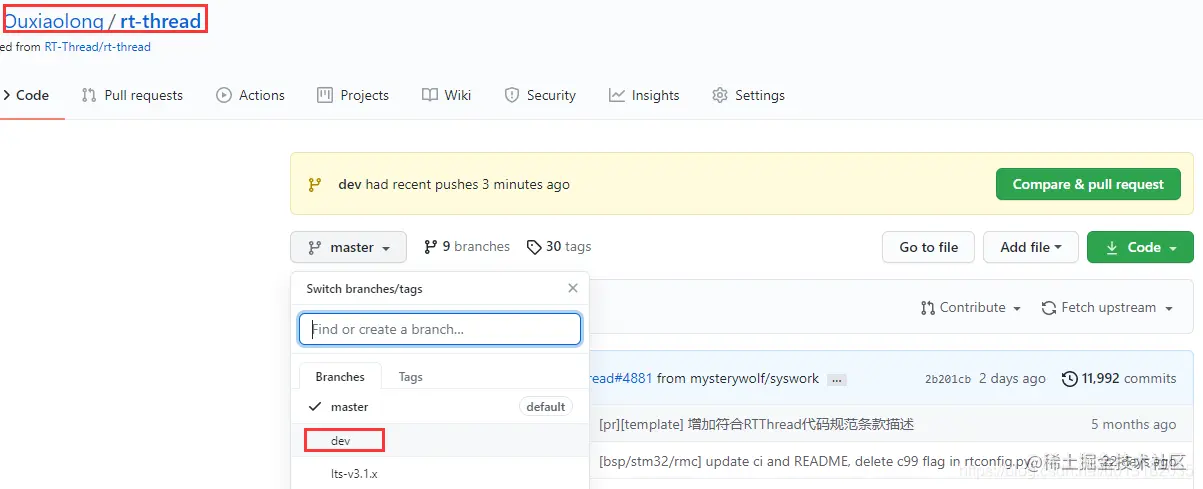Expand the Contribute dropdown
The width and height of the screenshot is (1203, 489).
(971, 308)
